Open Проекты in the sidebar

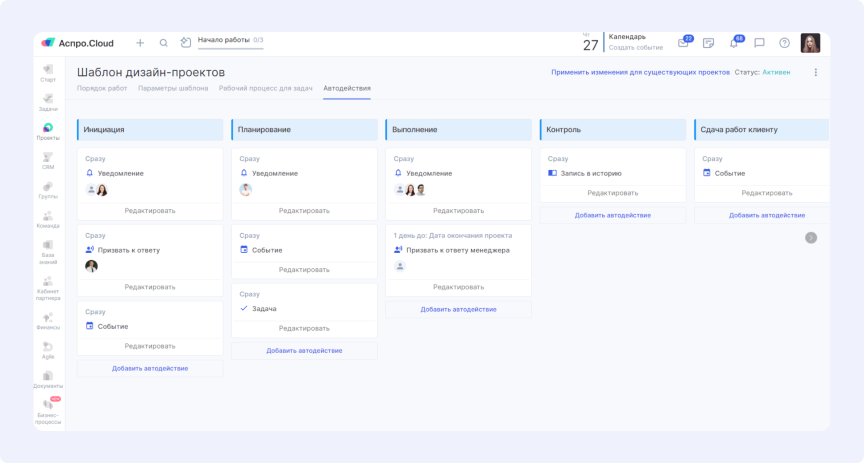(x=48, y=132)
